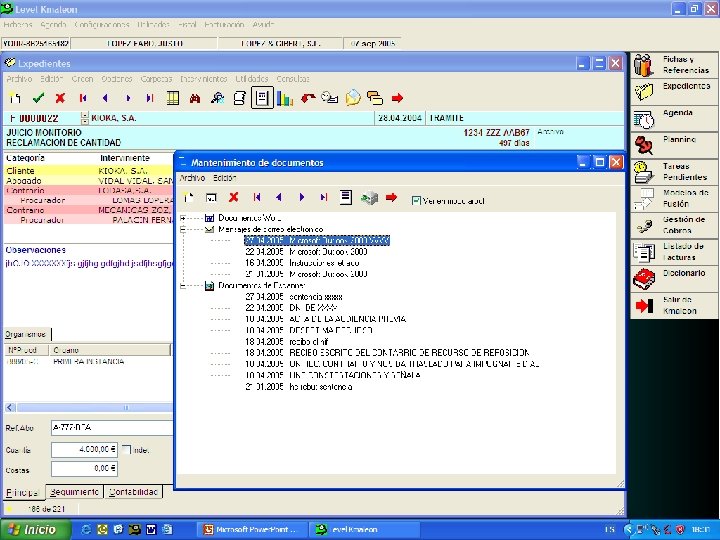Screen dimensions: 720x540
Task: Open Archivo menu in Expedientes window
Action: coord(19,79)
